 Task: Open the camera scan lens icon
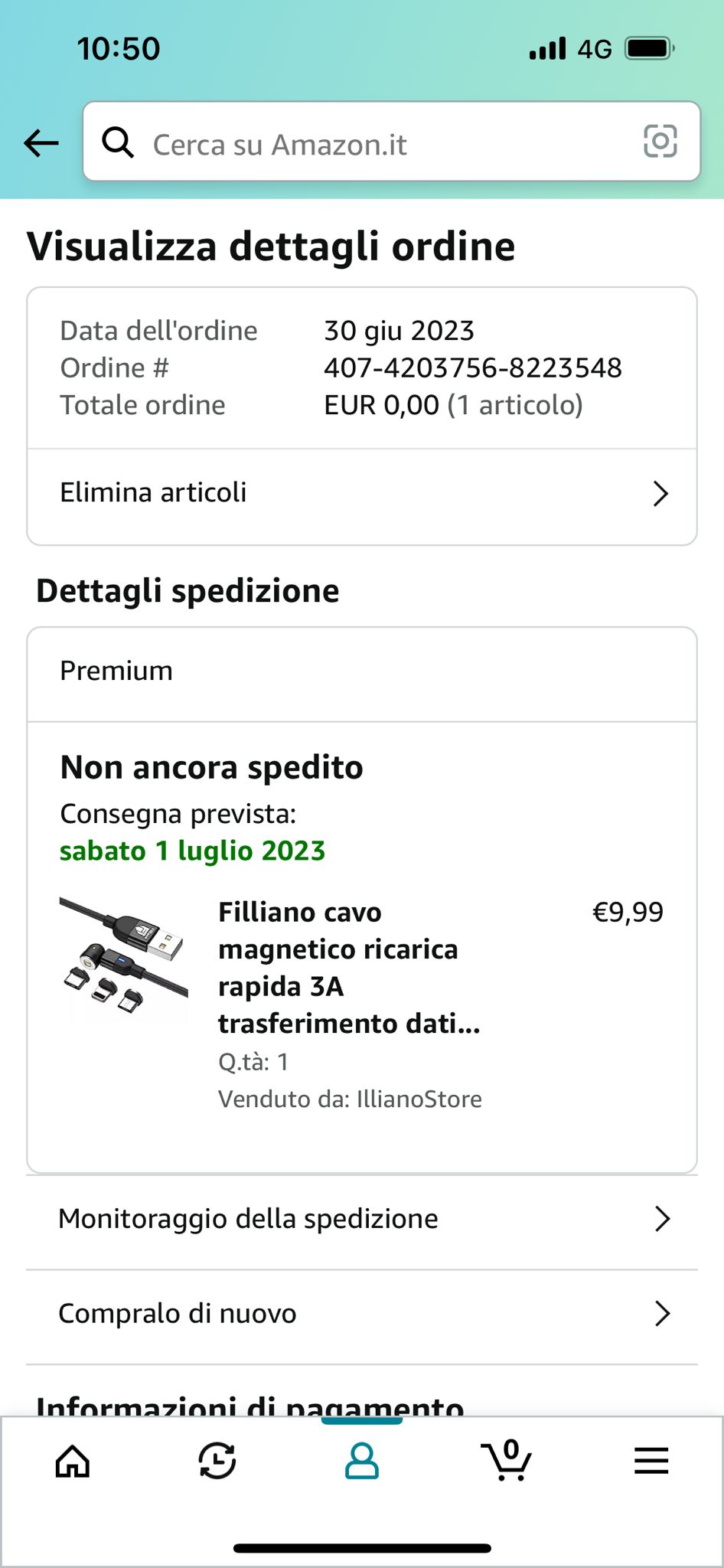point(660,142)
